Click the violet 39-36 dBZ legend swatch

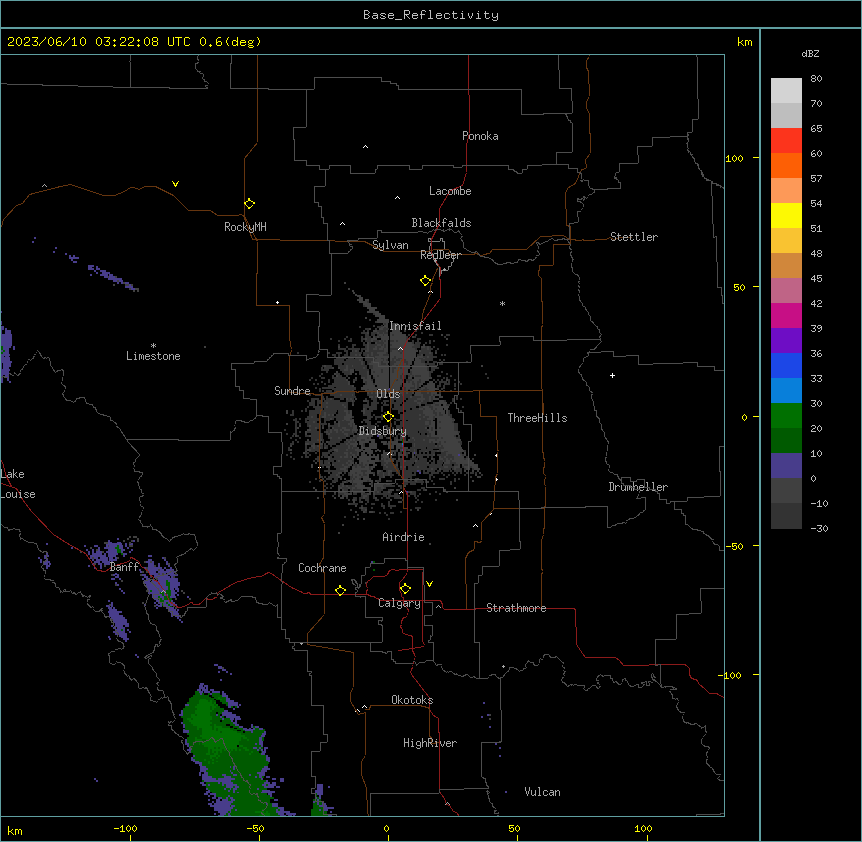[786, 341]
